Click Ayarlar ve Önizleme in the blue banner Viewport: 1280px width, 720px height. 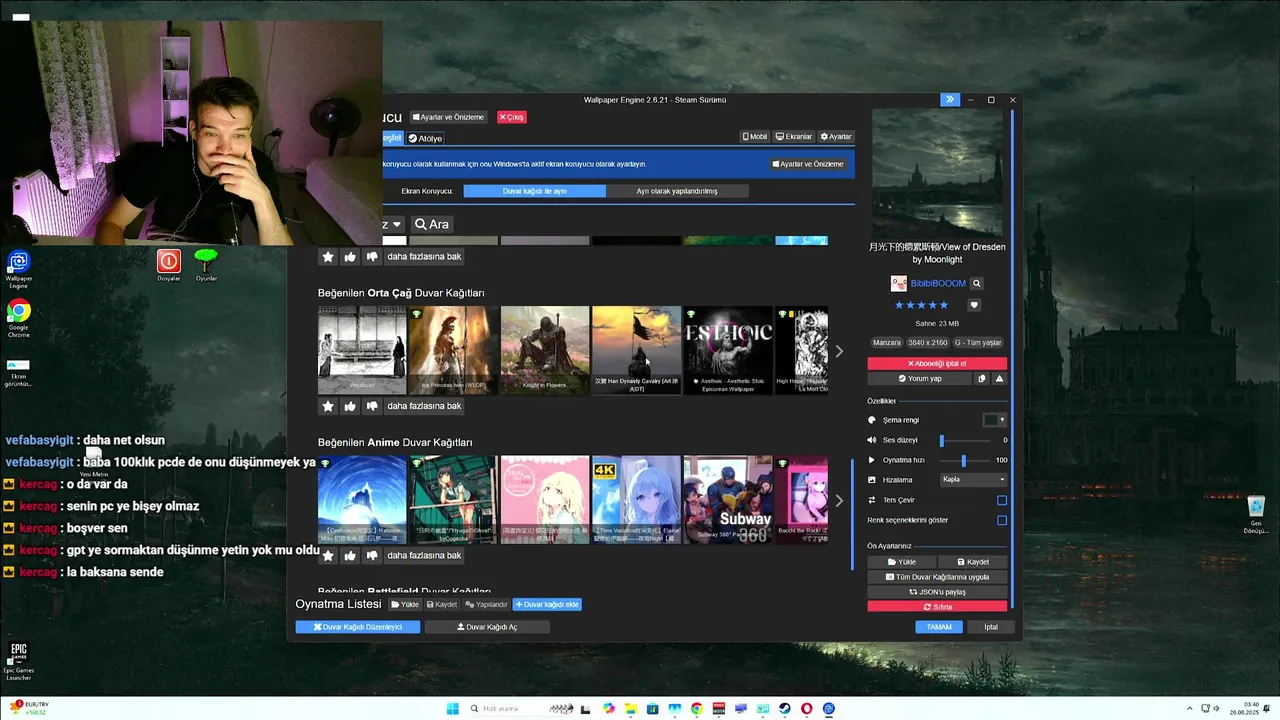[x=808, y=164]
